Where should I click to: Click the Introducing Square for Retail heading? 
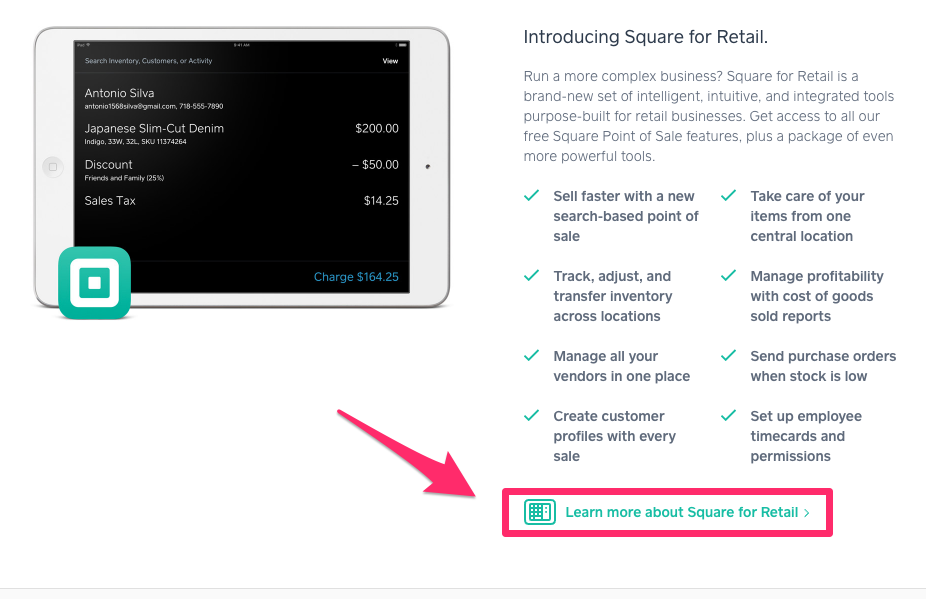click(645, 37)
